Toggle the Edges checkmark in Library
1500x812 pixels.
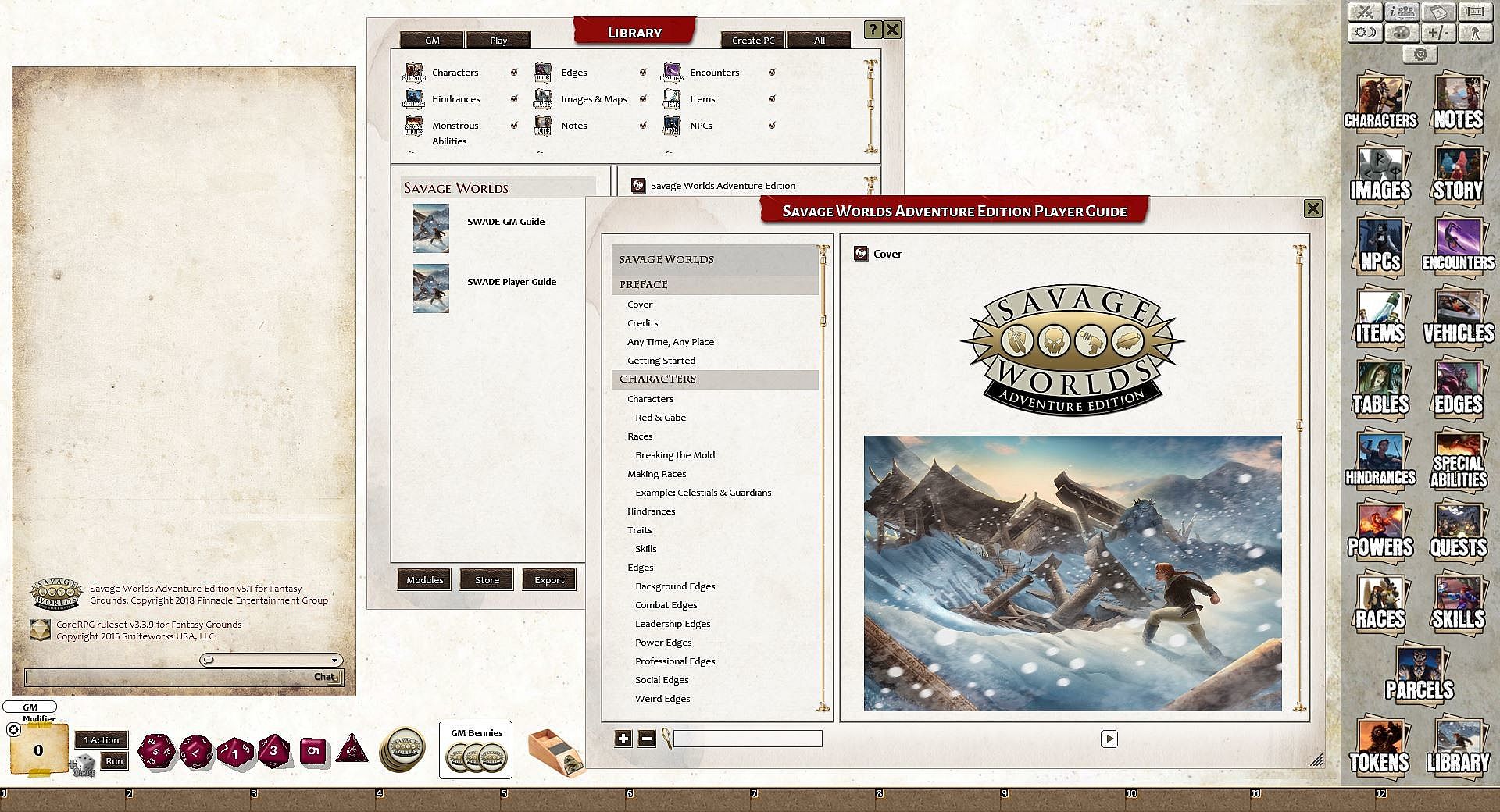tap(643, 72)
